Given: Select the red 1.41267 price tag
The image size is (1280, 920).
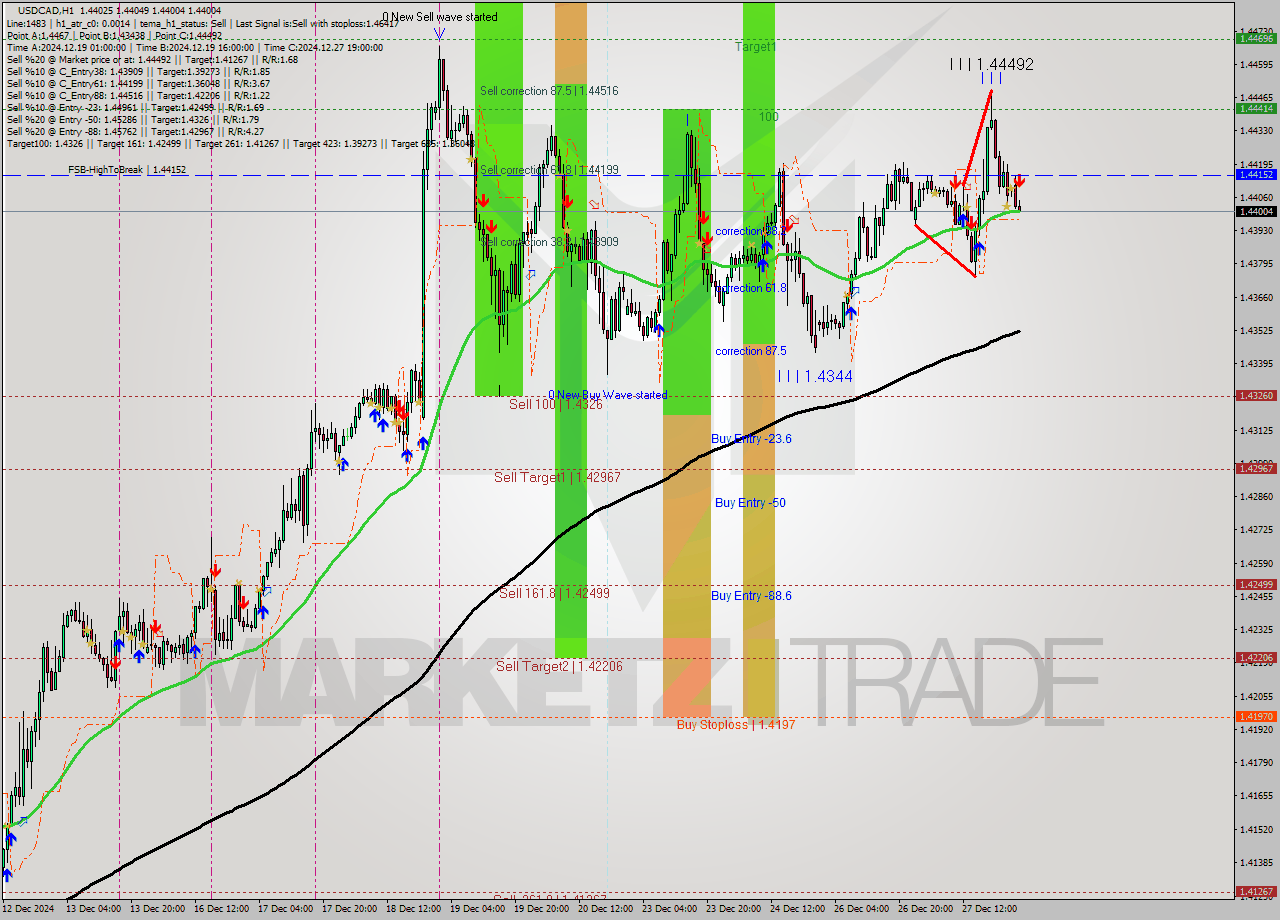Looking at the screenshot, I should [x=1255, y=890].
